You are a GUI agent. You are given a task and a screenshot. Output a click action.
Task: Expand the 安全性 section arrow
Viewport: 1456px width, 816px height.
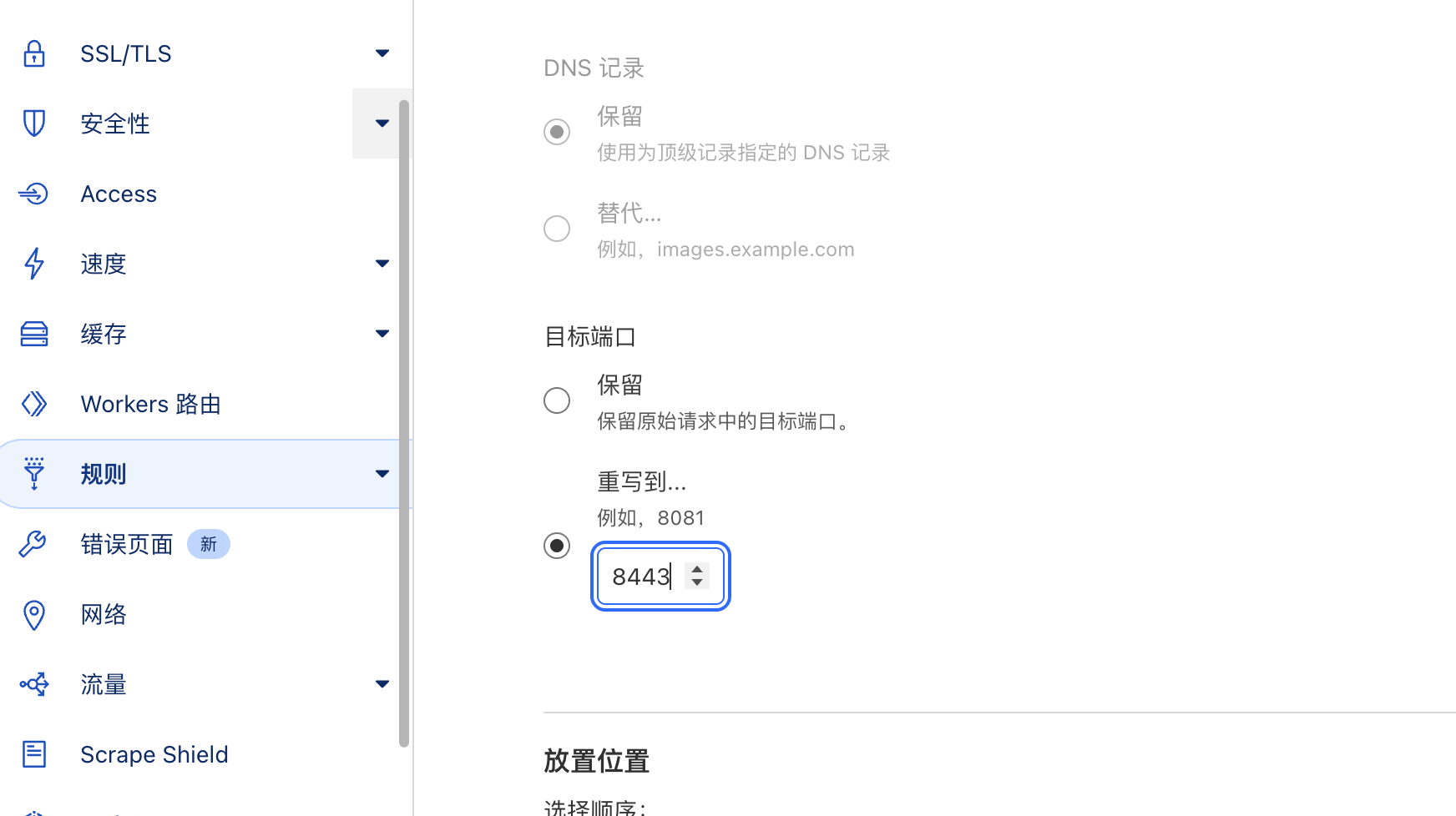[382, 123]
